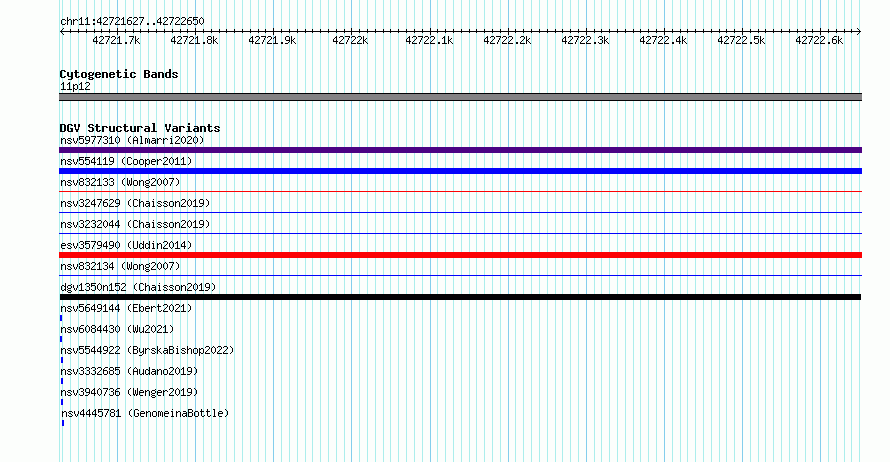The height and width of the screenshot is (462, 890).
Task: Click the 42722.2k ruler label
Action: [x=507, y=40]
